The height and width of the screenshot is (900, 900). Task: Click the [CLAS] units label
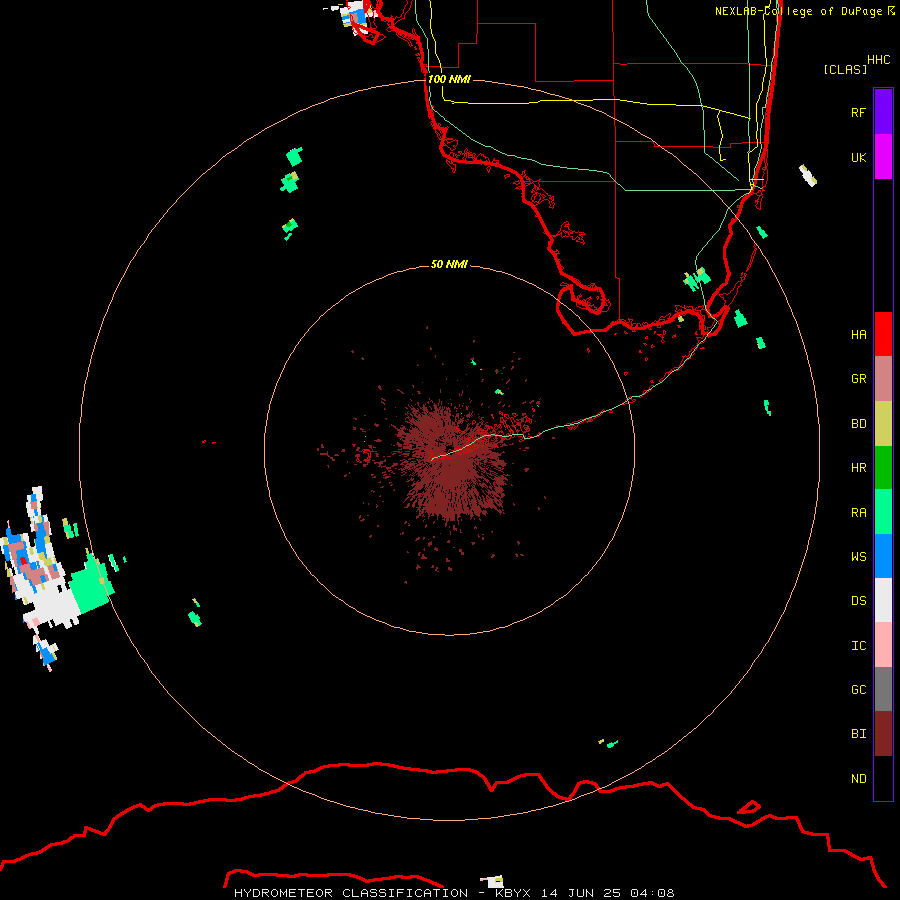click(x=845, y=69)
